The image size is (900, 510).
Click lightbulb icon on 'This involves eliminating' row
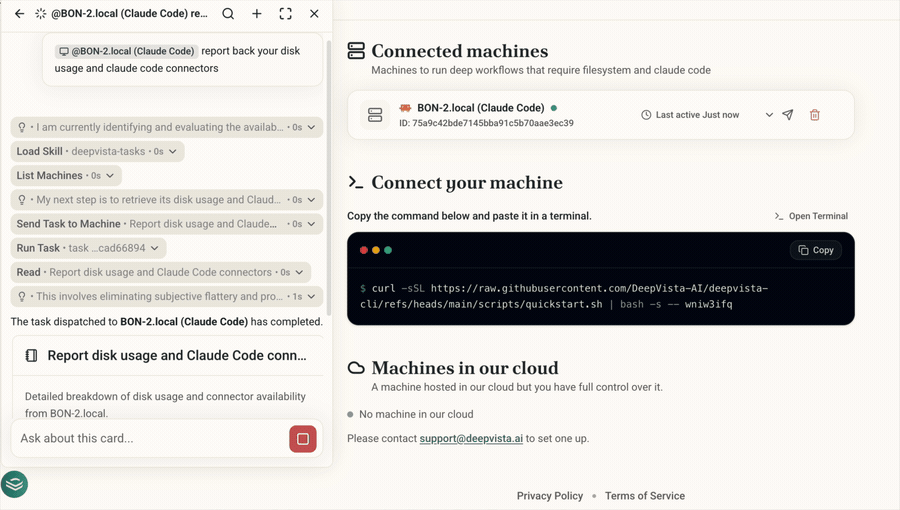pyautogui.click(x=22, y=297)
